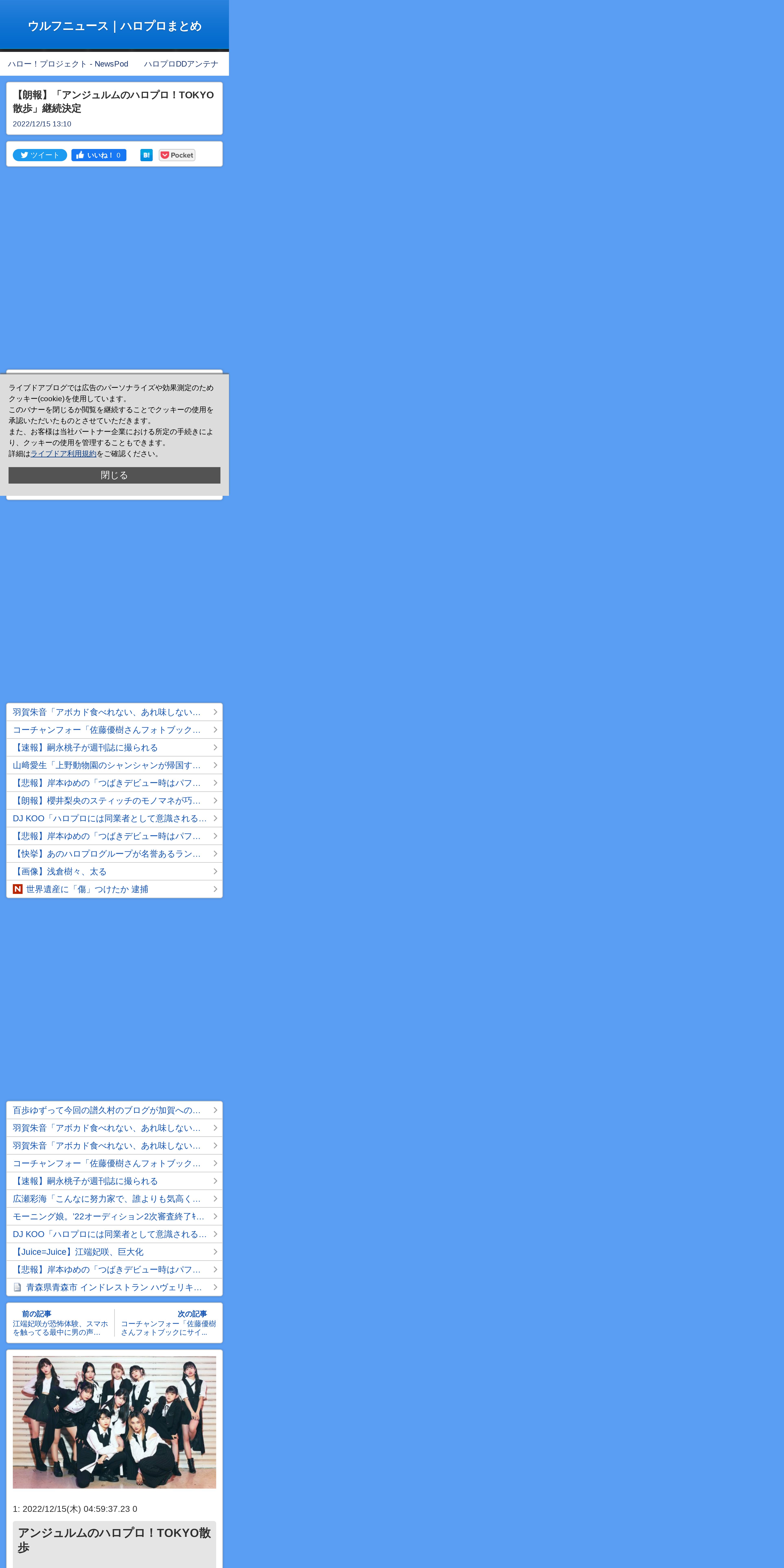Click the red N news icon
Viewport: 784px width, 1568px height.
point(18,889)
